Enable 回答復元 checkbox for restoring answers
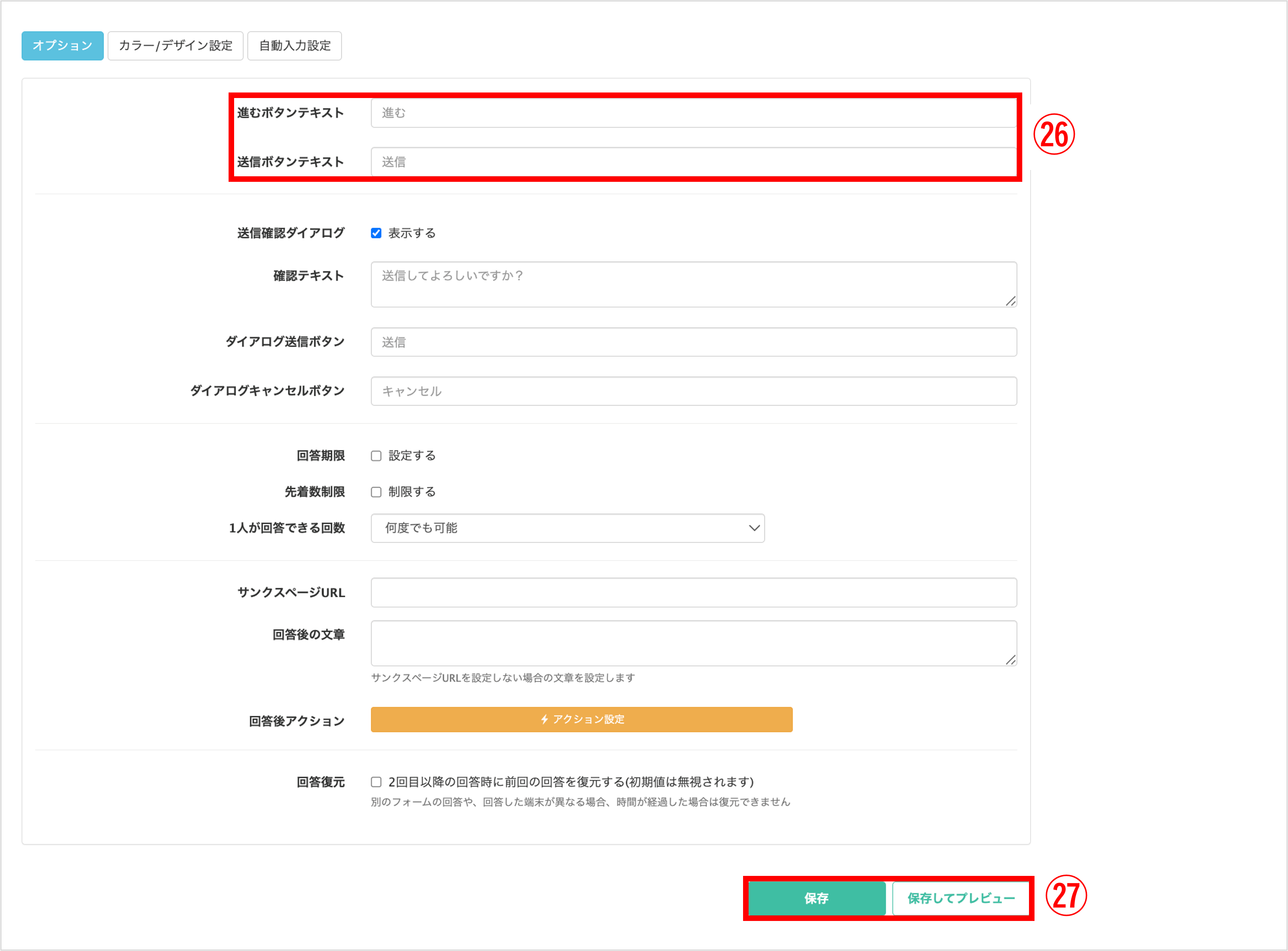Viewport: 1288px width, 951px height. click(x=376, y=782)
